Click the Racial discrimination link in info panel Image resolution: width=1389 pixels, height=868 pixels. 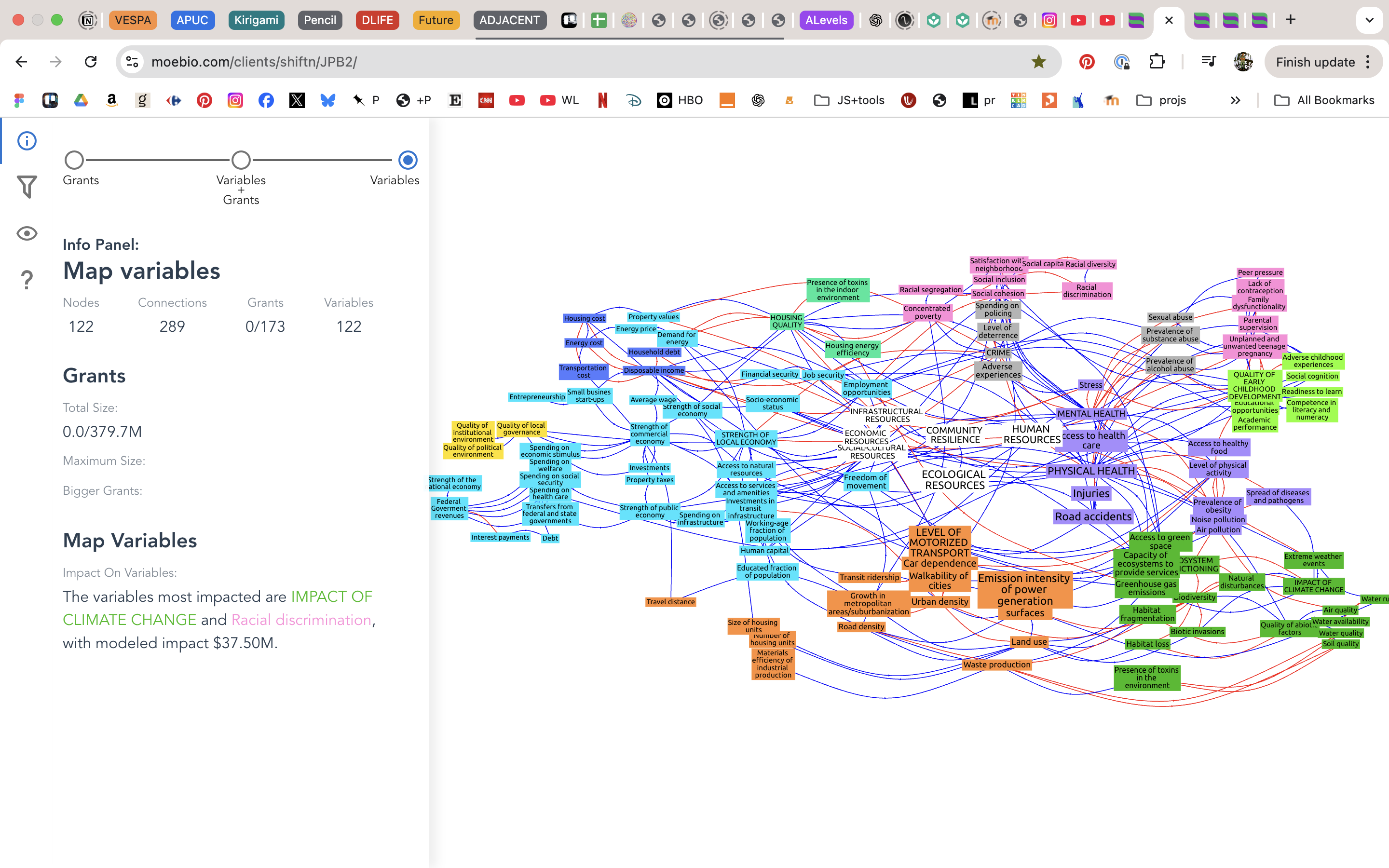(301, 620)
